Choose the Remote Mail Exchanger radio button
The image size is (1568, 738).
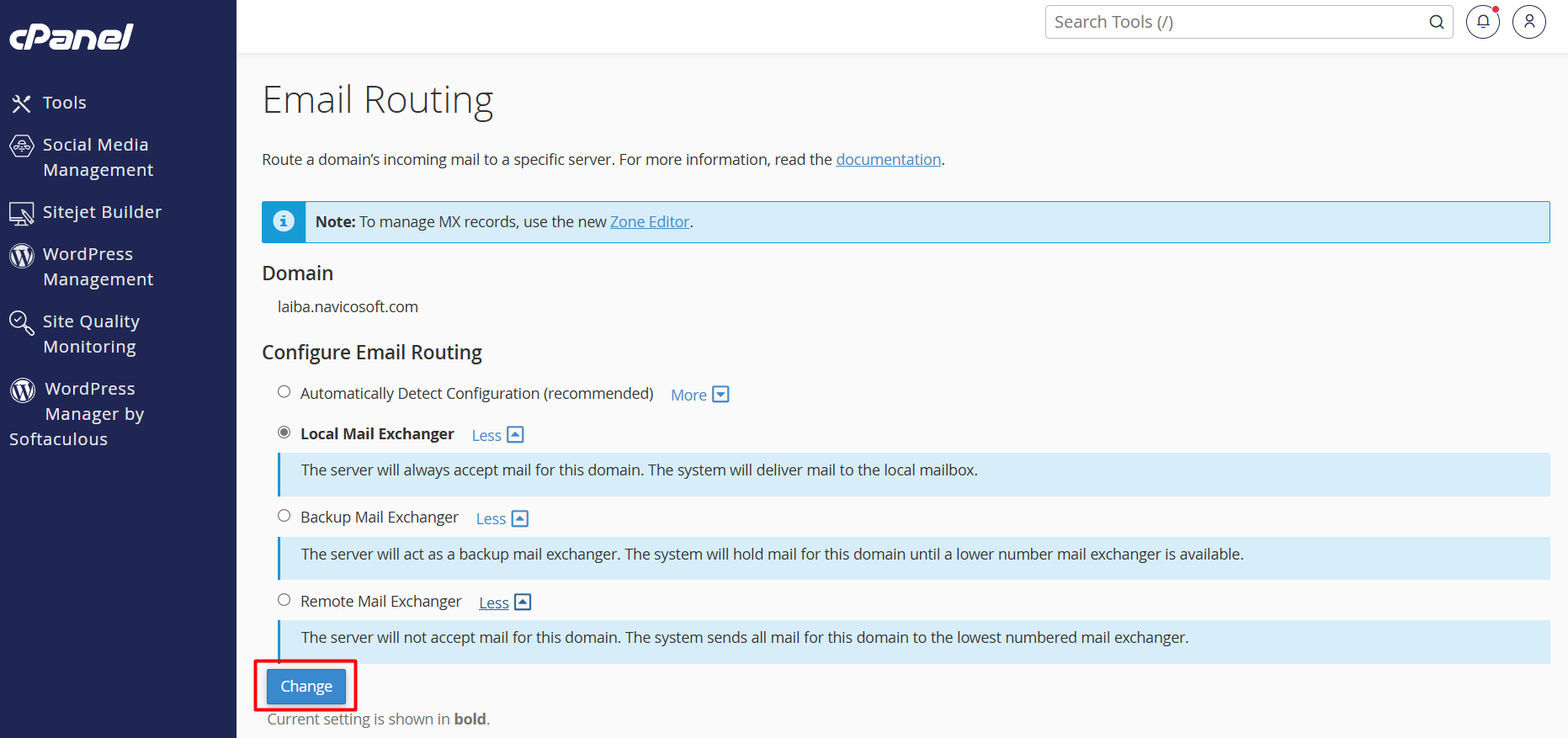pyautogui.click(x=284, y=600)
